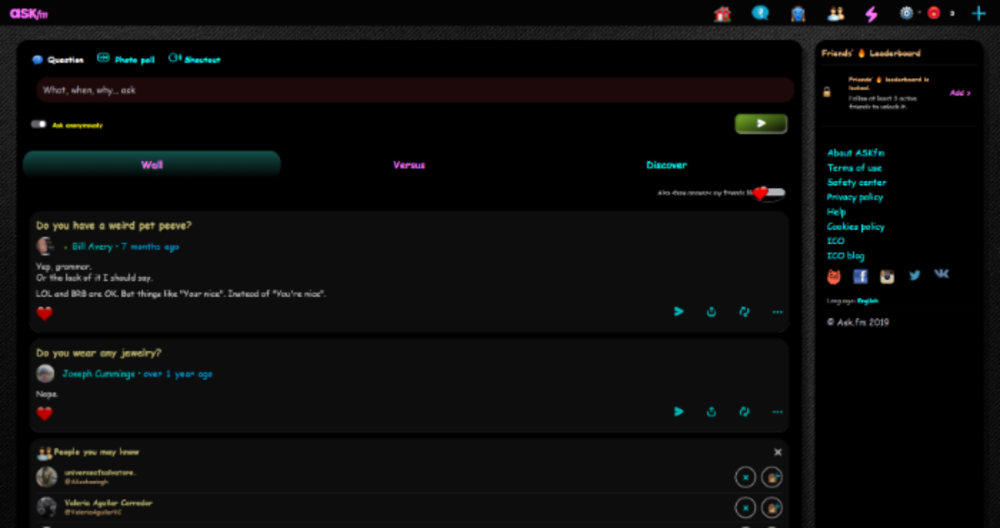Focus the 'What, when, why... ask' field
Viewport: 1000px width, 528px height.
pyautogui.click(x=415, y=90)
